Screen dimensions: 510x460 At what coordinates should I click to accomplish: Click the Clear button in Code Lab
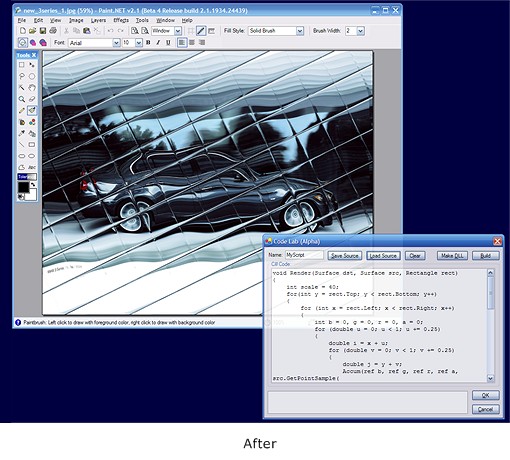(415, 256)
